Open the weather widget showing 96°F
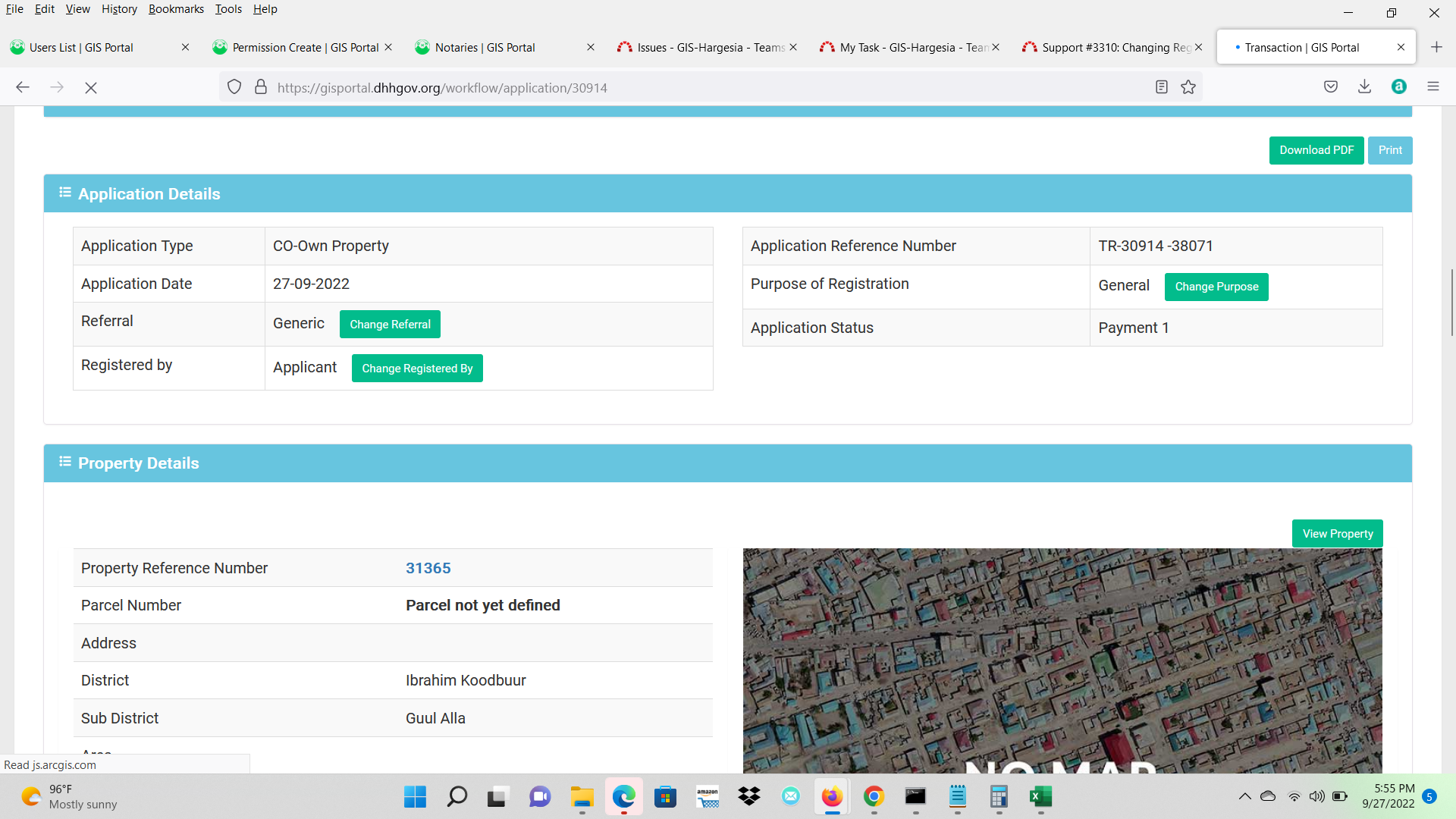1456x819 pixels. [x=68, y=796]
